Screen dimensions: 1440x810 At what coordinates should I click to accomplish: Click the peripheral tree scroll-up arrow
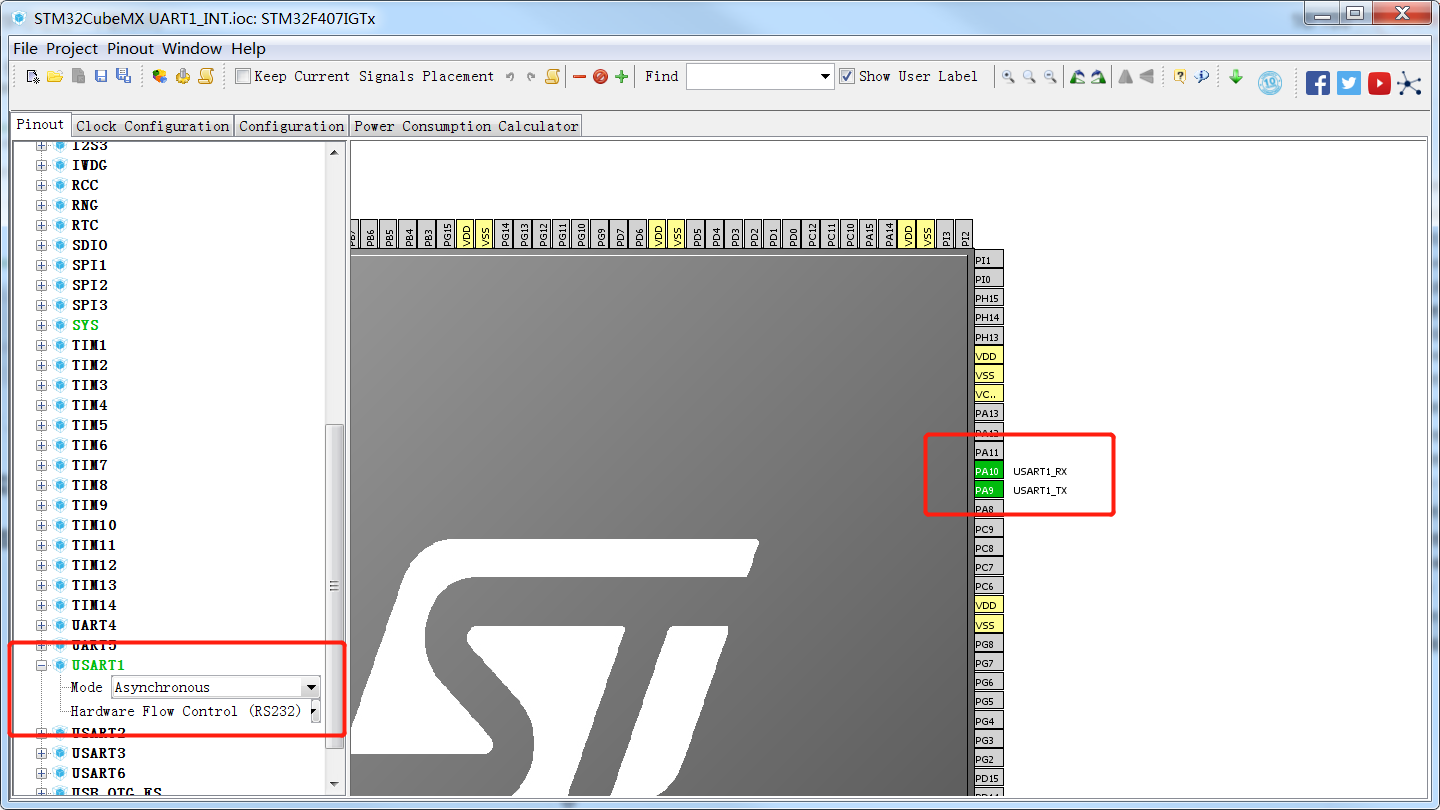(x=335, y=151)
